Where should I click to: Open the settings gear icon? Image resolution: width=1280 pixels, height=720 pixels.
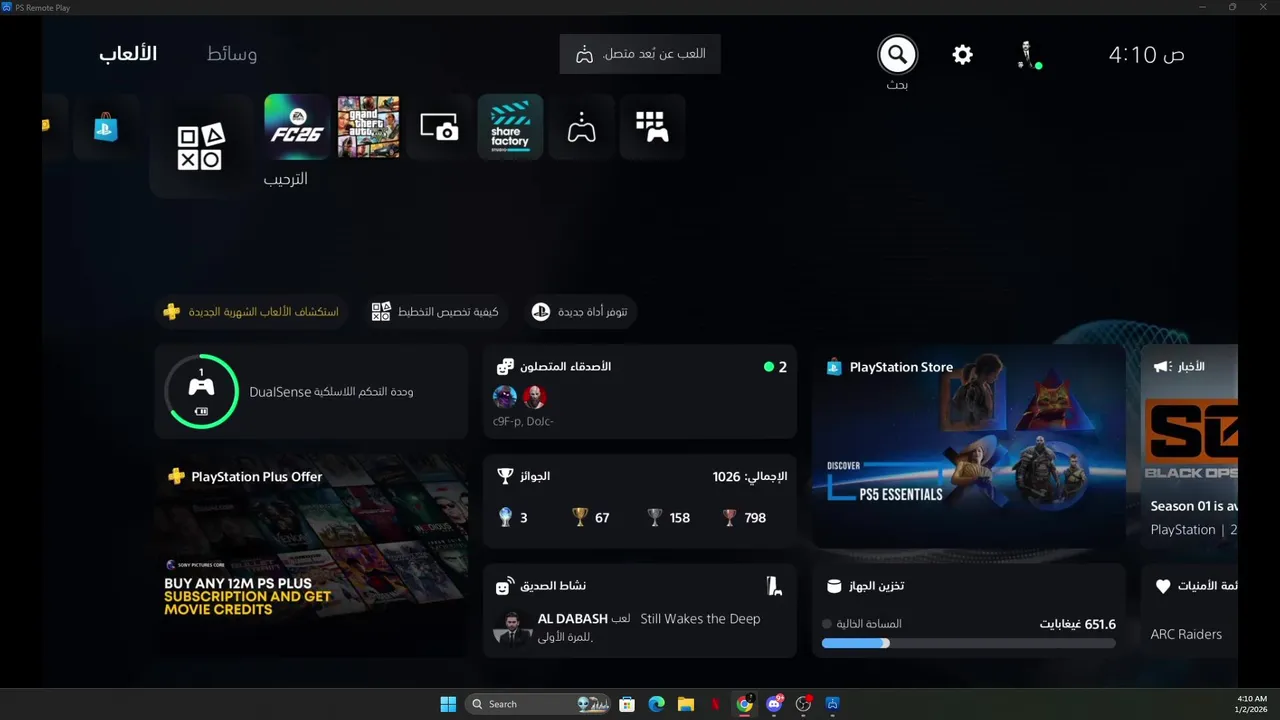pyautogui.click(x=962, y=55)
